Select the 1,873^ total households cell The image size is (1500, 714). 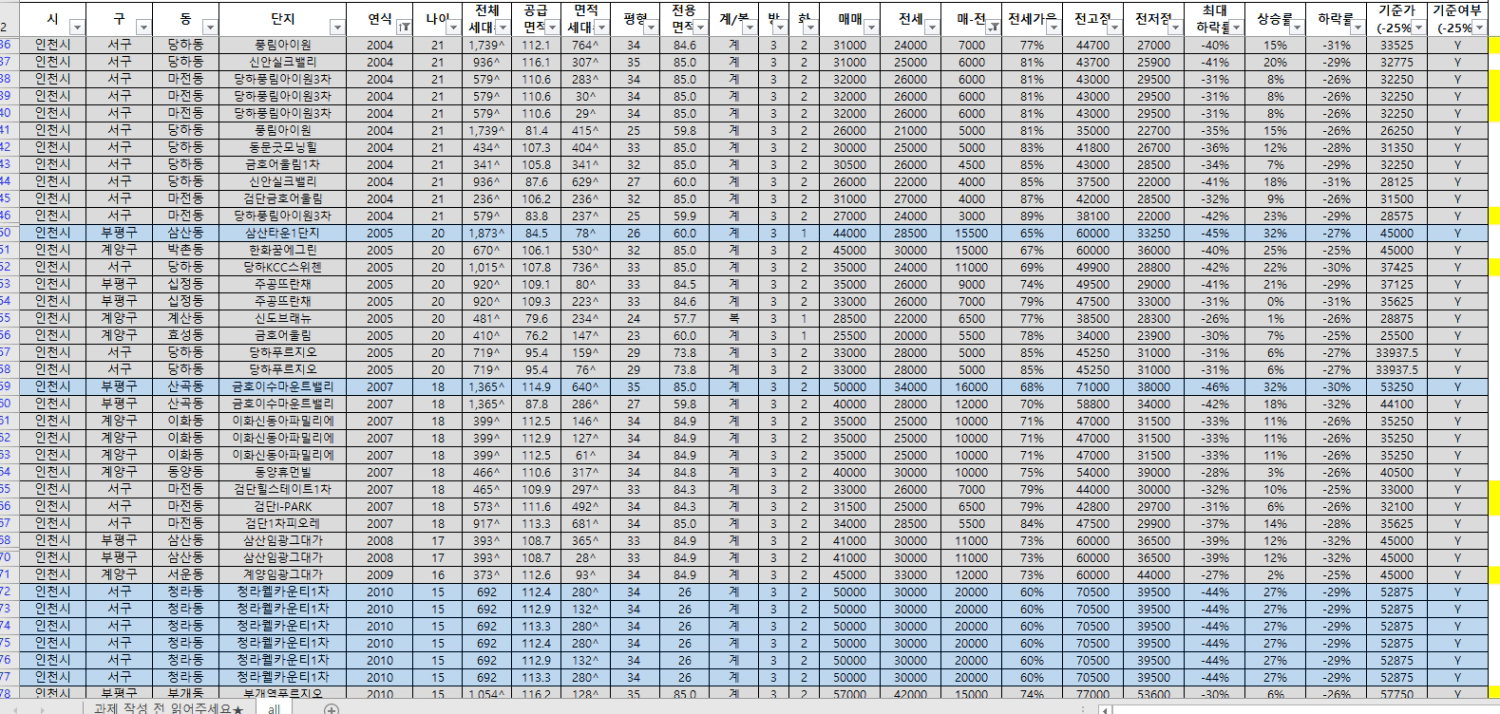tap(487, 233)
